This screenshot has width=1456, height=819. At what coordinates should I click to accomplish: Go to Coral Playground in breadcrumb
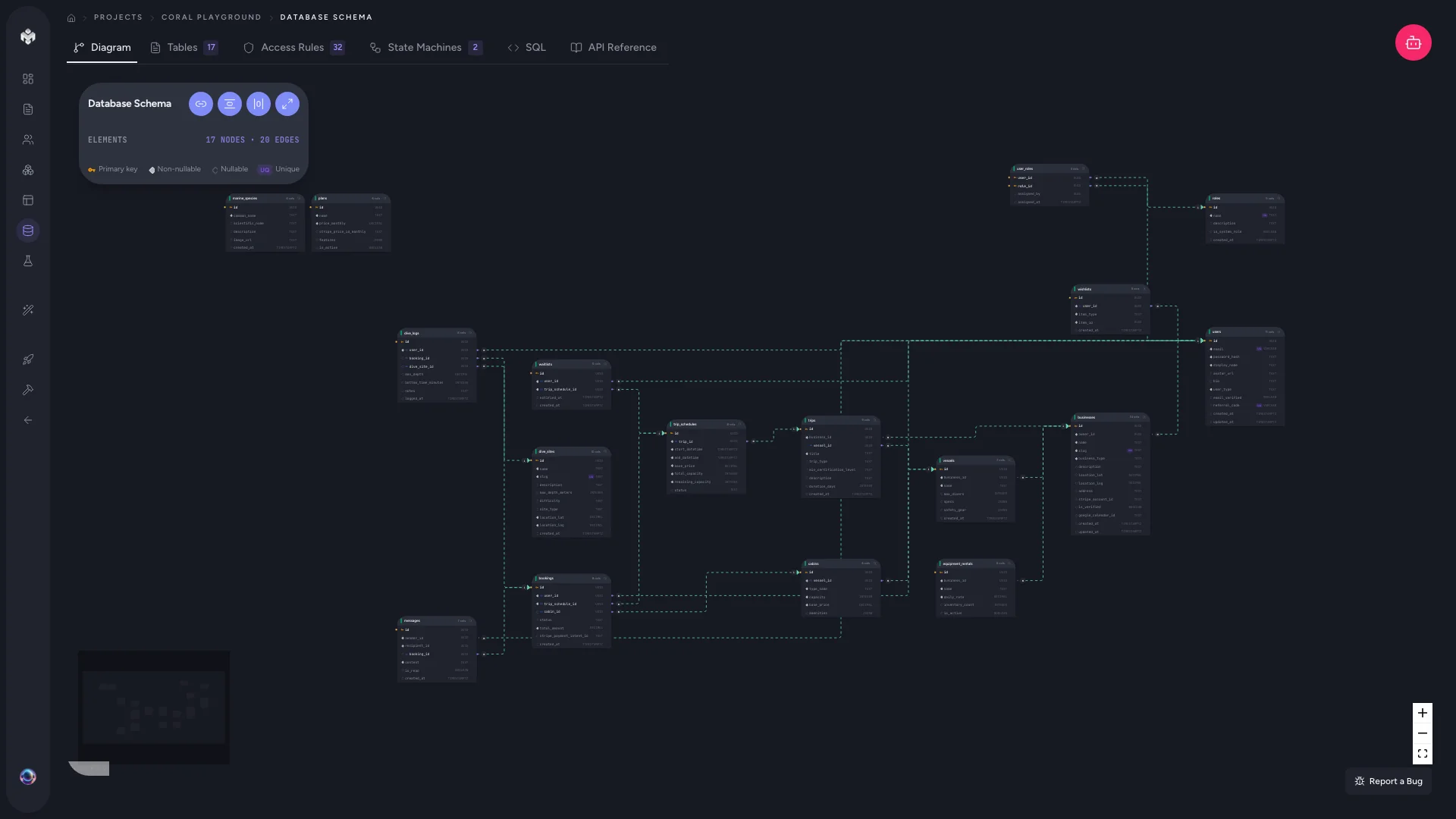(212, 17)
